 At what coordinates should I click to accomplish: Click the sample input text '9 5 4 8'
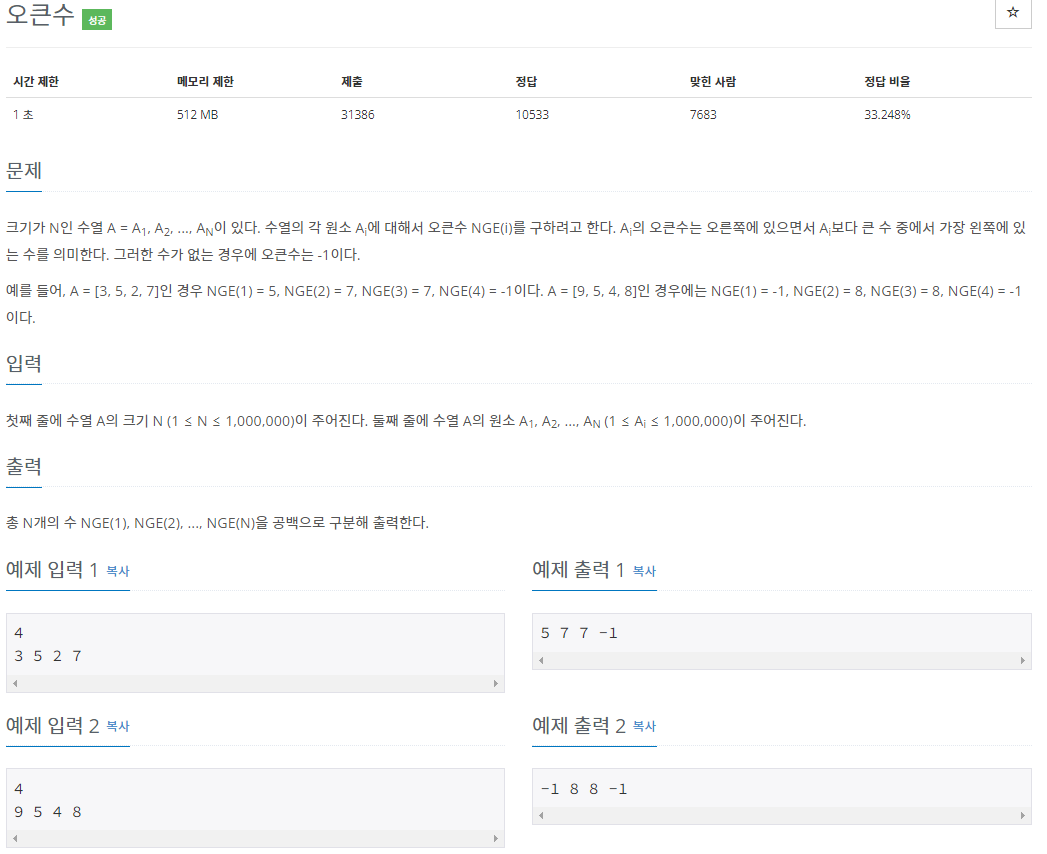tap(48, 812)
